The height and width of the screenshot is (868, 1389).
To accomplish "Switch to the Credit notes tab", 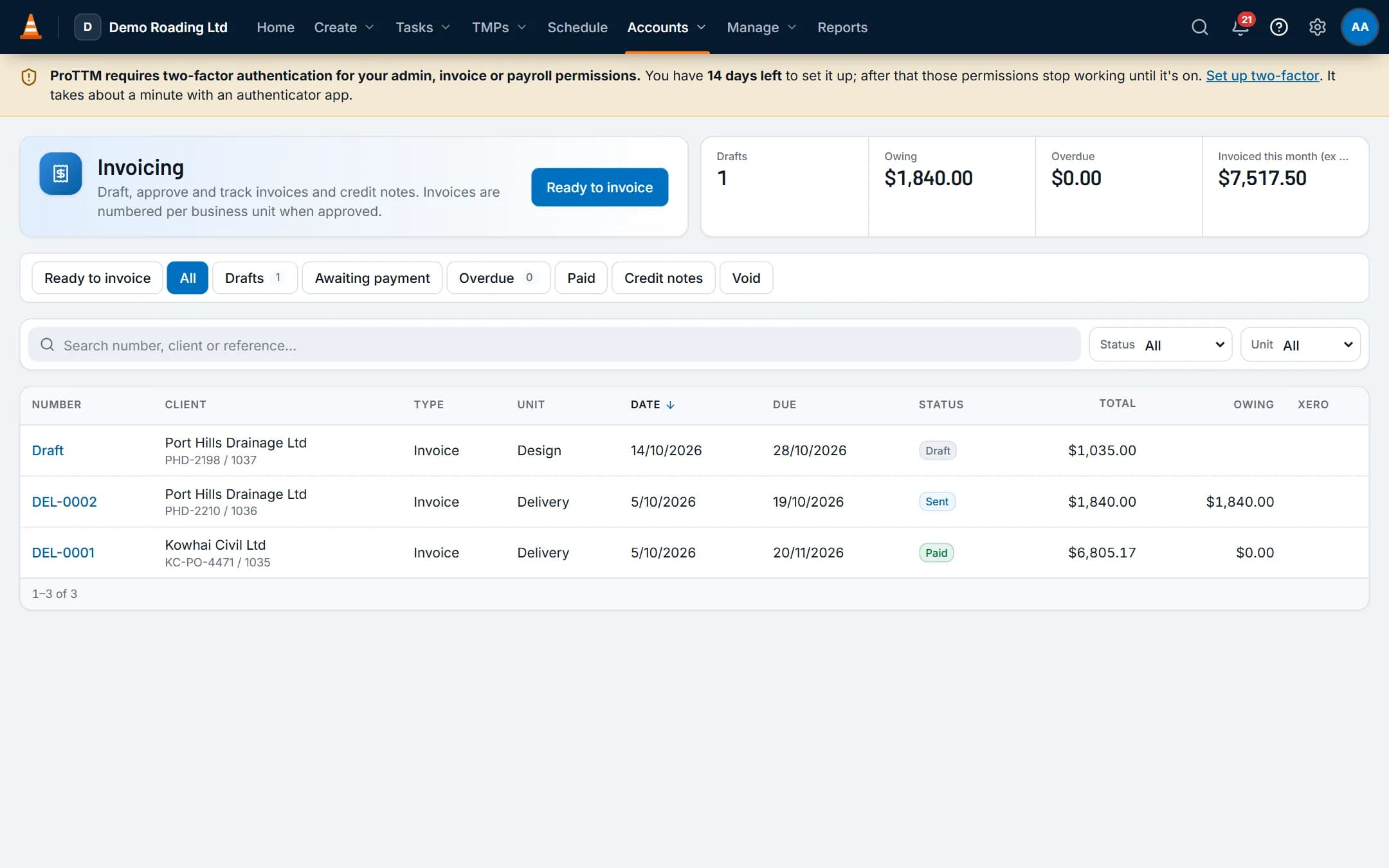I will pyautogui.click(x=663, y=278).
